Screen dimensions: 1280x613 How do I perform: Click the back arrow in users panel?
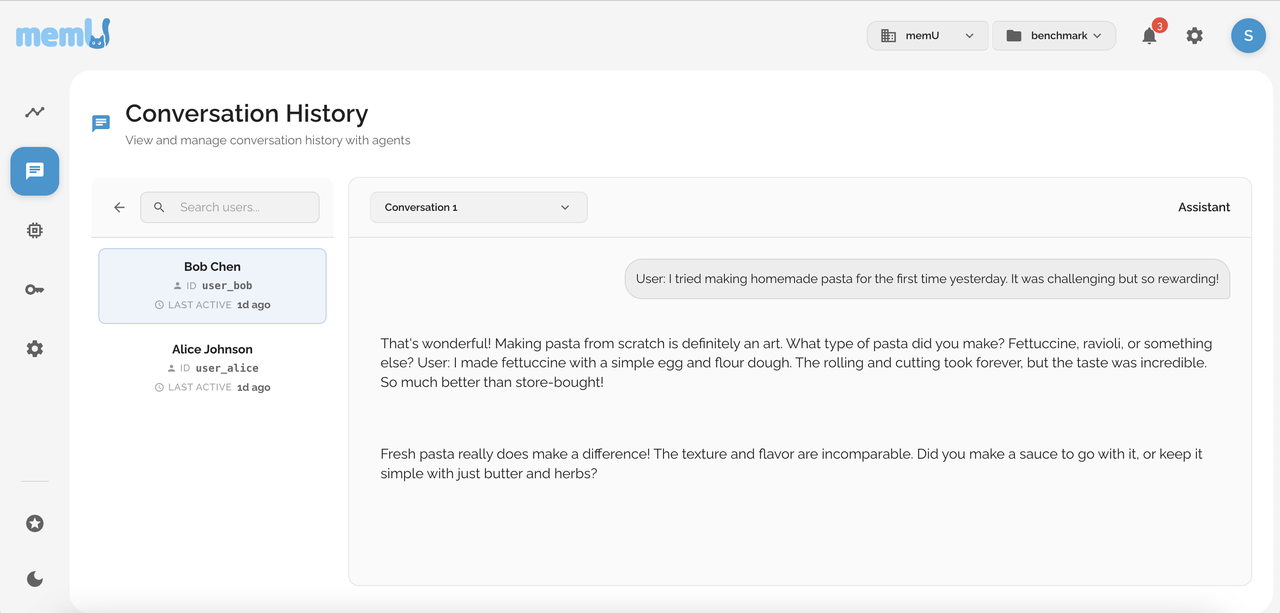point(119,207)
